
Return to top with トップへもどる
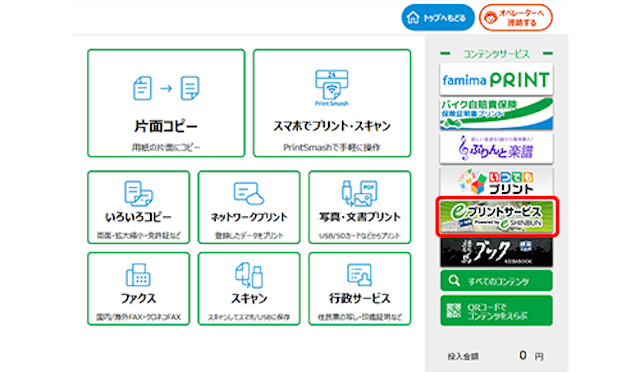[438, 18]
